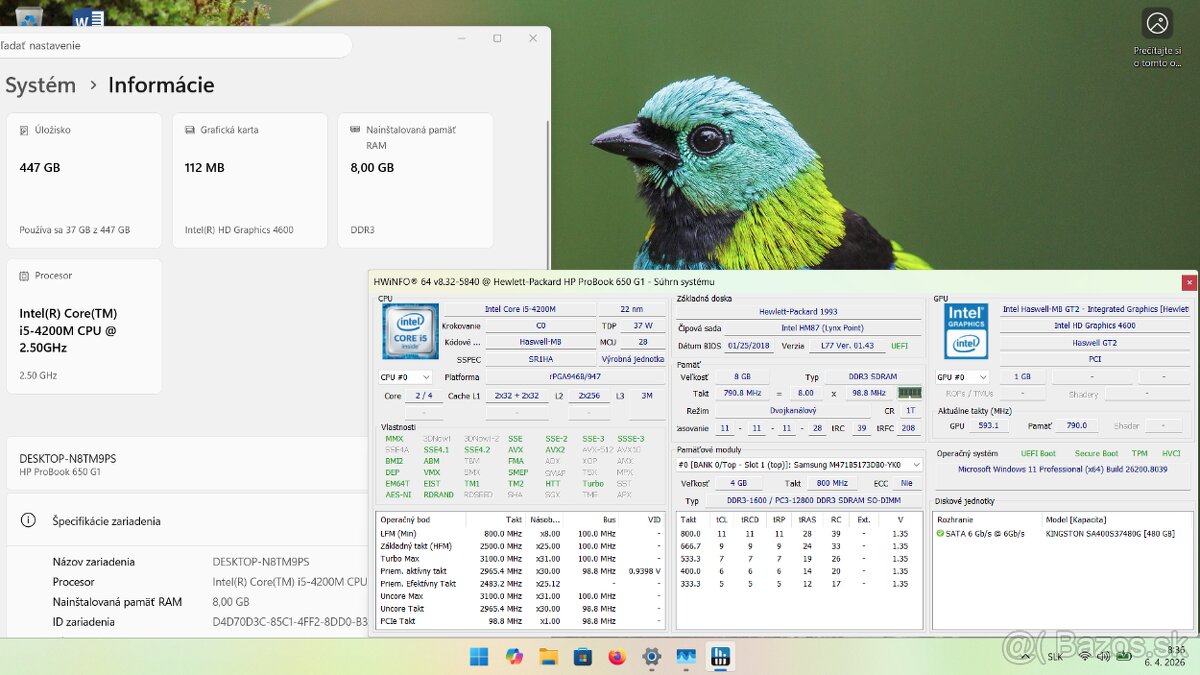Go back to Systém in breadcrumb
Viewport: 1200px width, 675px height.
(x=40, y=85)
